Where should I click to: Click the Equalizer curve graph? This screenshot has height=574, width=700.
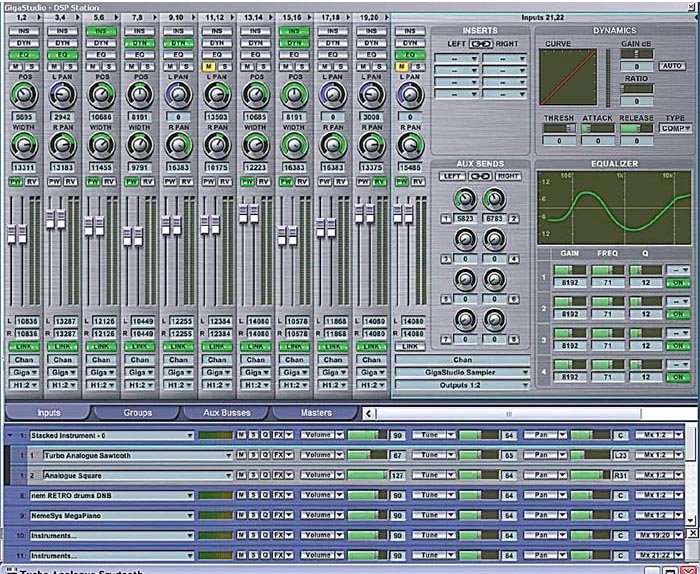pyautogui.click(x=614, y=208)
